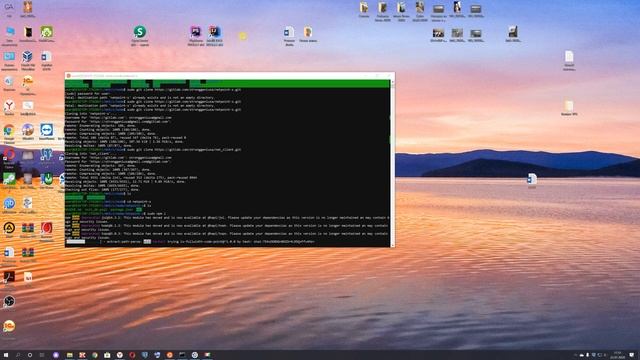This screenshot has width=640, height=360.
Task: Open File Explorer from the taskbar
Action: pos(70,355)
